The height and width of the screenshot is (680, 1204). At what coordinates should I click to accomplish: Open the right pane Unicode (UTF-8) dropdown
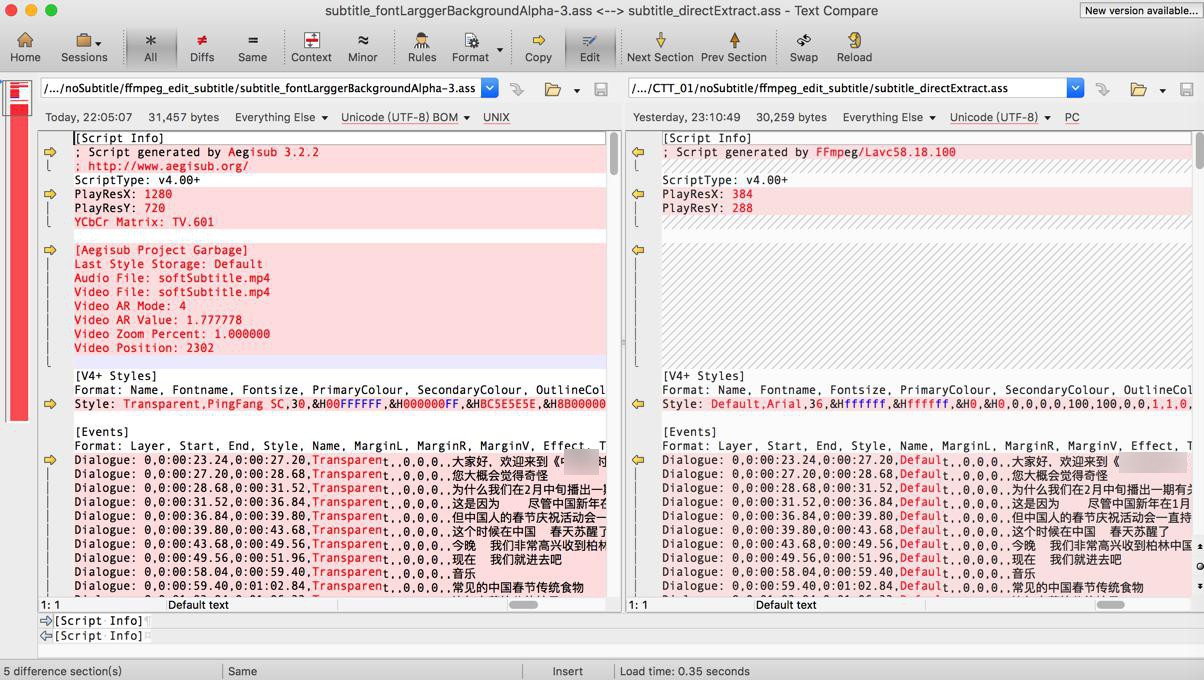[x=1000, y=117]
